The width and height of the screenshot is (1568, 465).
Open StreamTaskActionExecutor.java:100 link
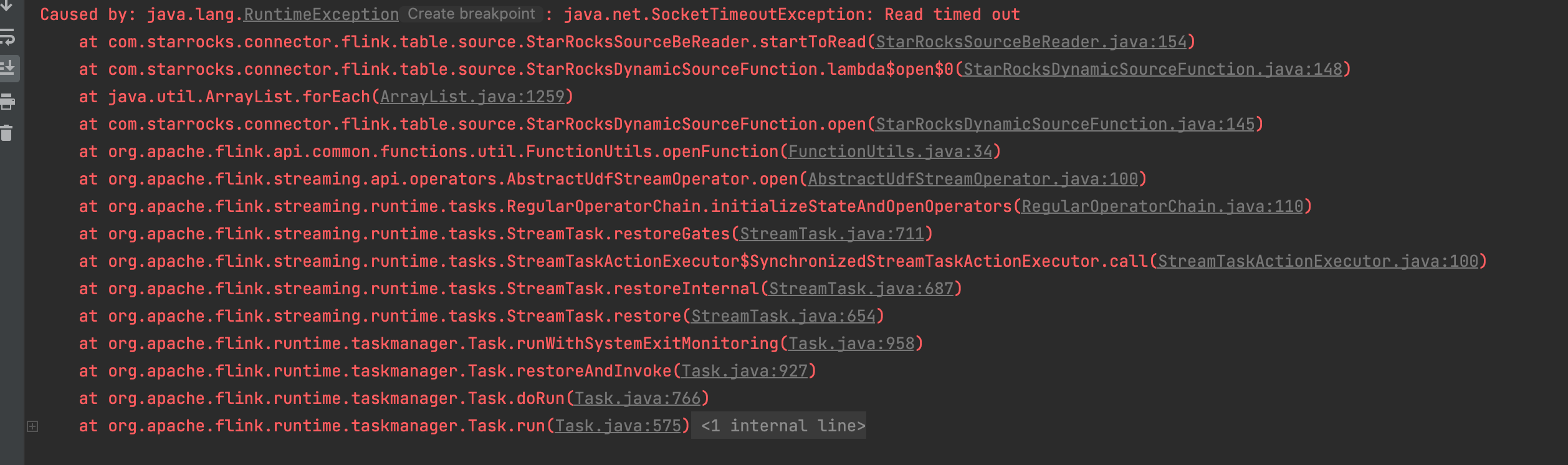coord(1318,261)
